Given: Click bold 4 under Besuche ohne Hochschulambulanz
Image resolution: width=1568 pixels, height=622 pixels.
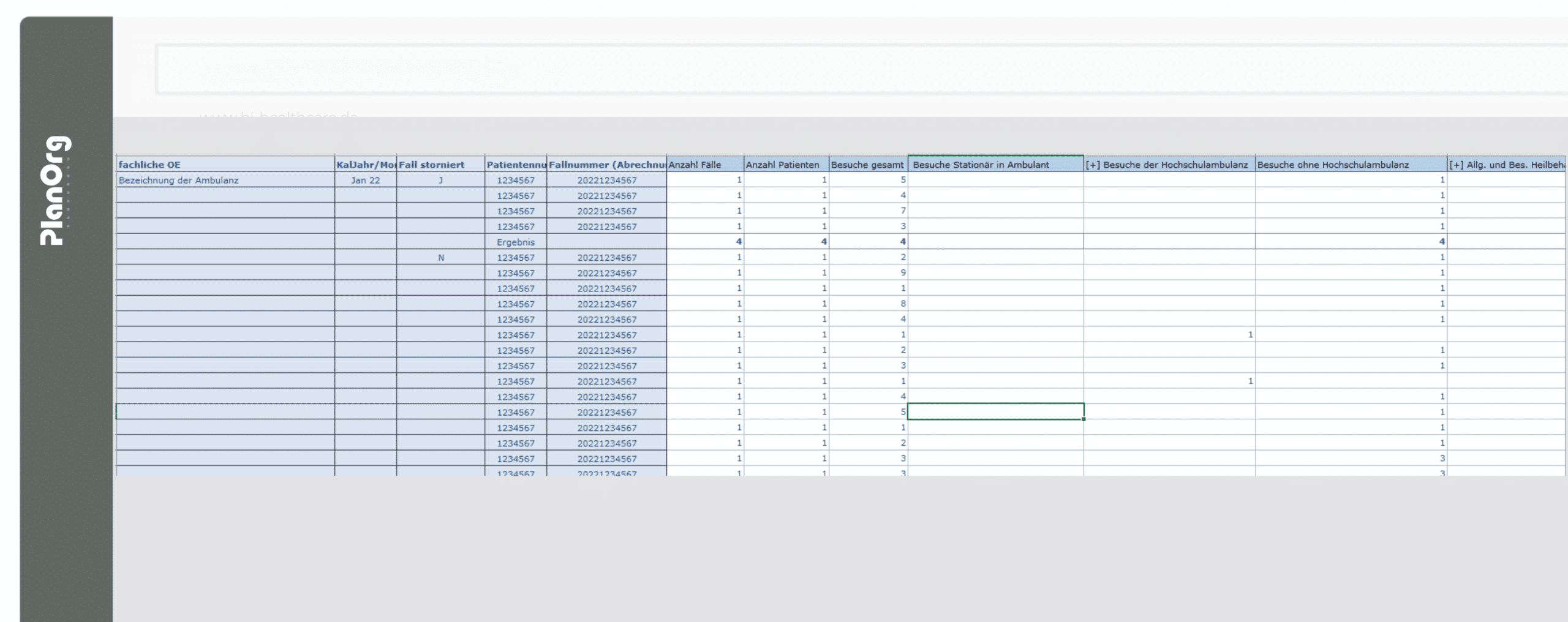Looking at the screenshot, I should click(1351, 242).
